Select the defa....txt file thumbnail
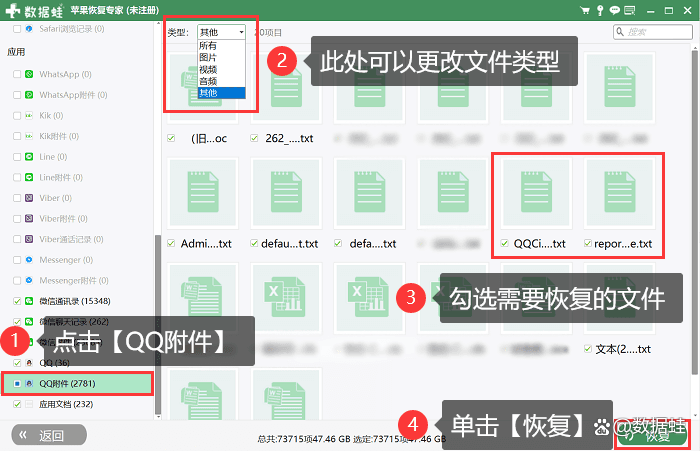 370,193
